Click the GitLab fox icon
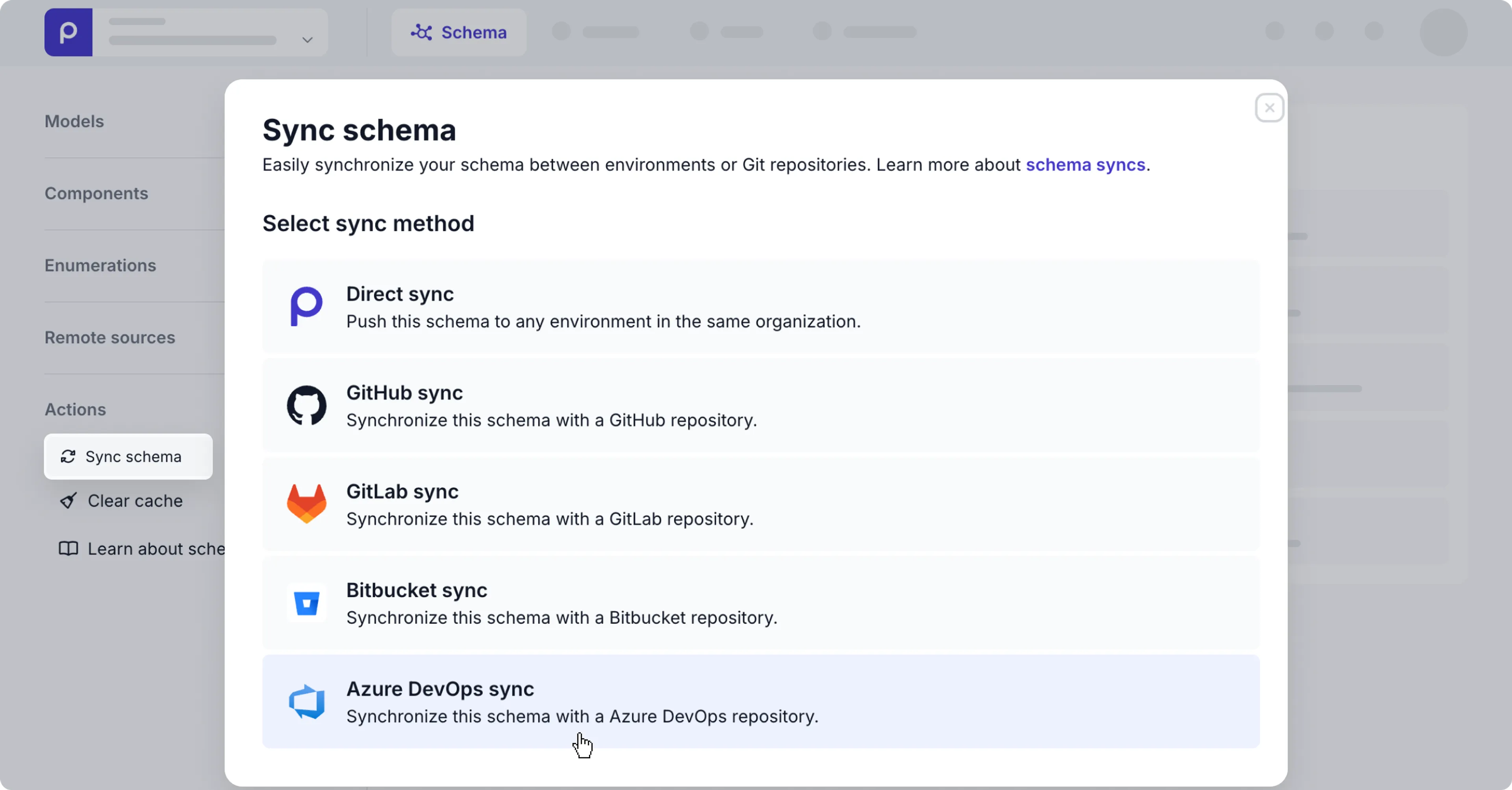 [x=306, y=503]
